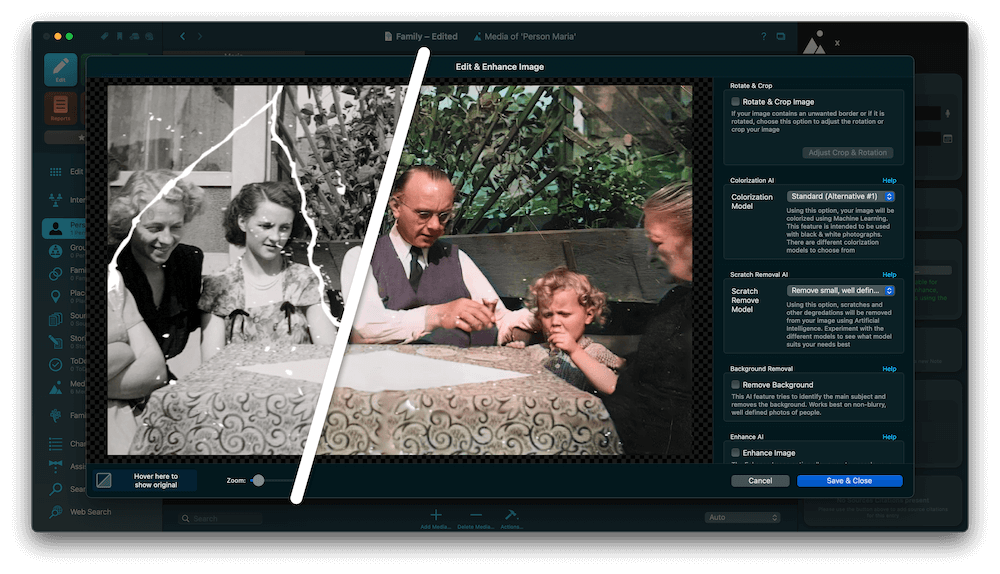The width and height of the screenshot is (1000, 574).
Task: Open the Auto dropdown below the dialog
Action: click(741, 517)
